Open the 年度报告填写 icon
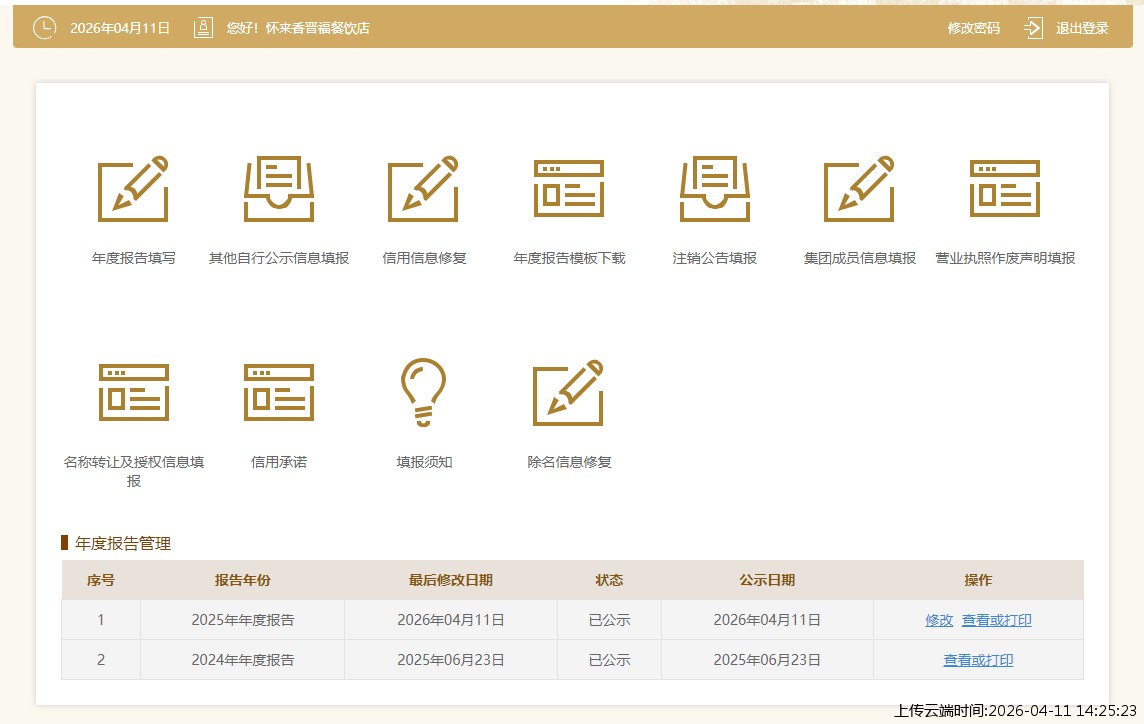The height and width of the screenshot is (724, 1144). [133, 189]
